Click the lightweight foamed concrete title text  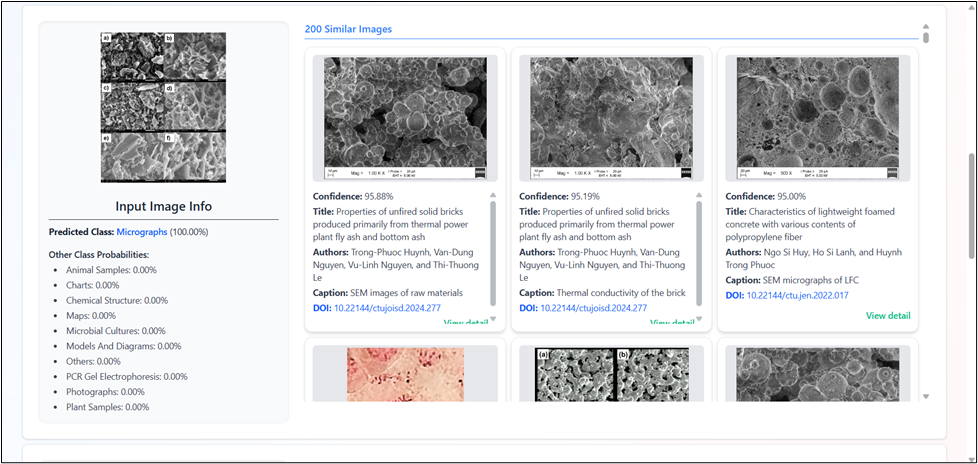click(x=812, y=225)
